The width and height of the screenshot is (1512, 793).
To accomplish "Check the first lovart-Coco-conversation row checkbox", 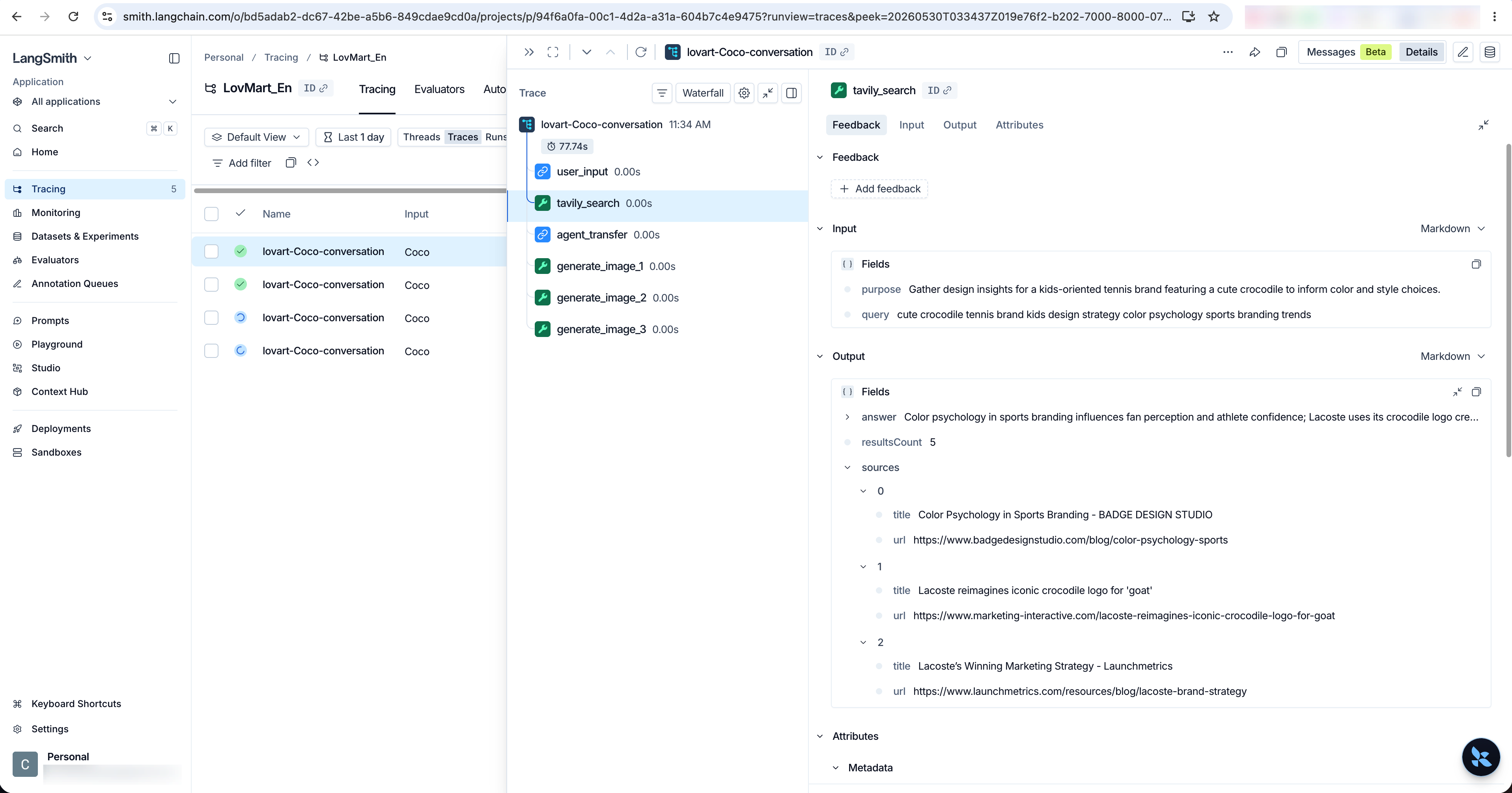I will click(x=211, y=251).
